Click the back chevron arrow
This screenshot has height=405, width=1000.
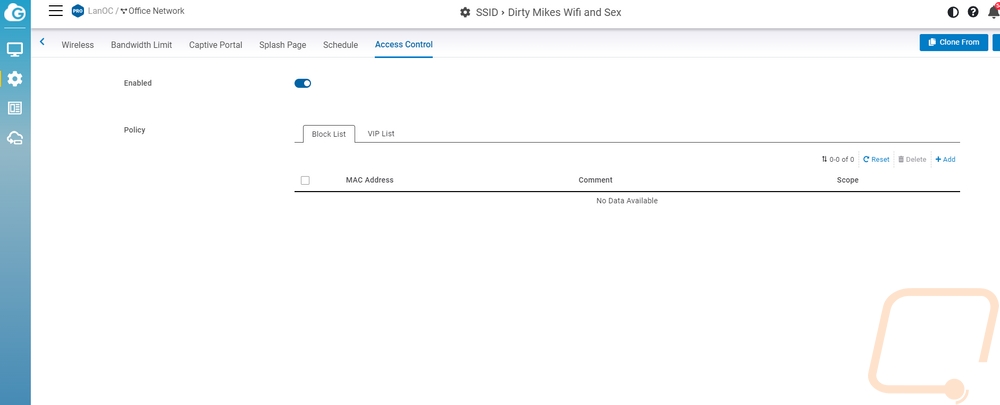[42, 42]
